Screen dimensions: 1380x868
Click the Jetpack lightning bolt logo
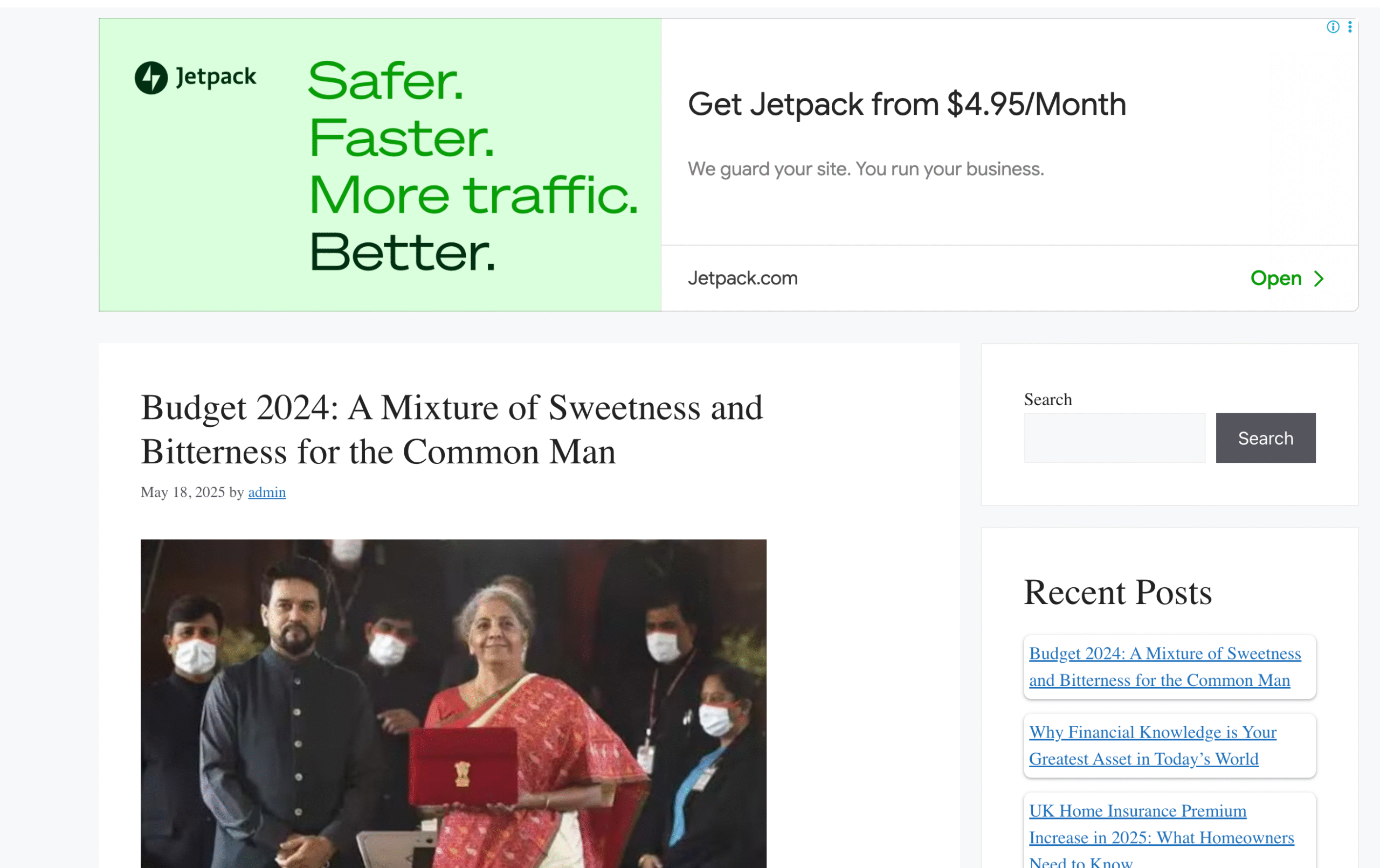pos(151,78)
